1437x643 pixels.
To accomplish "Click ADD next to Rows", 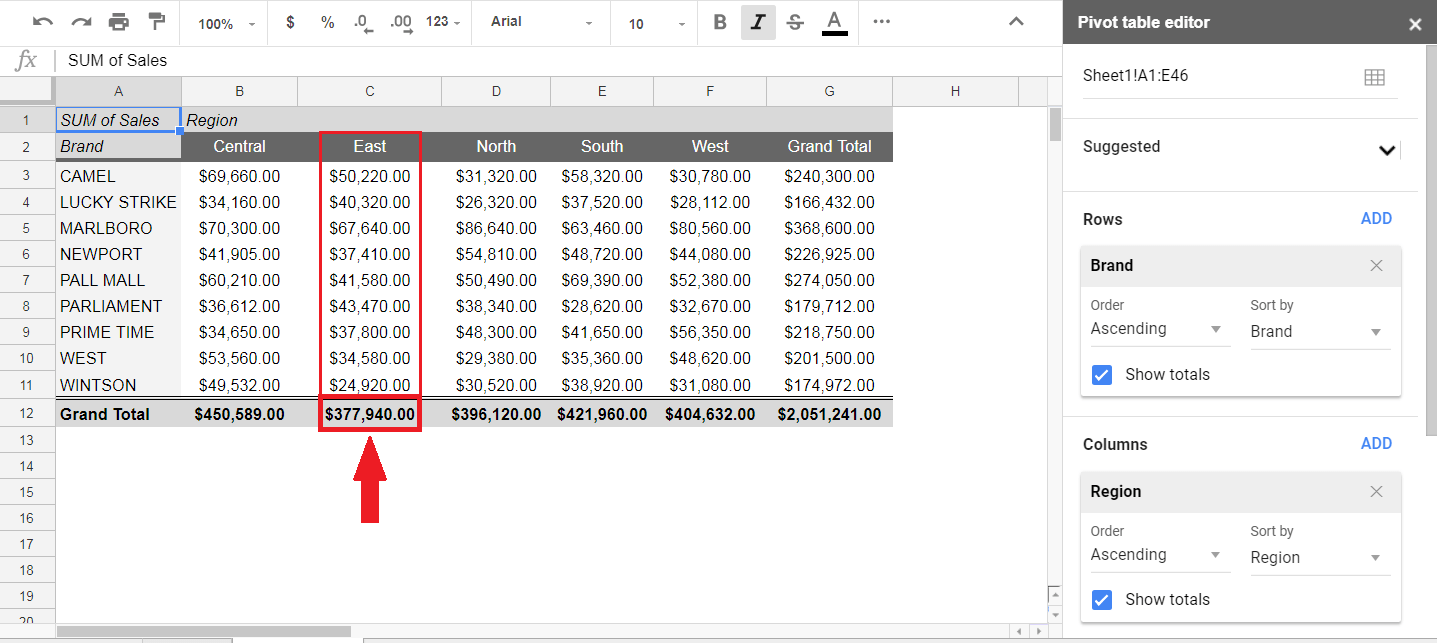I will click(1376, 219).
